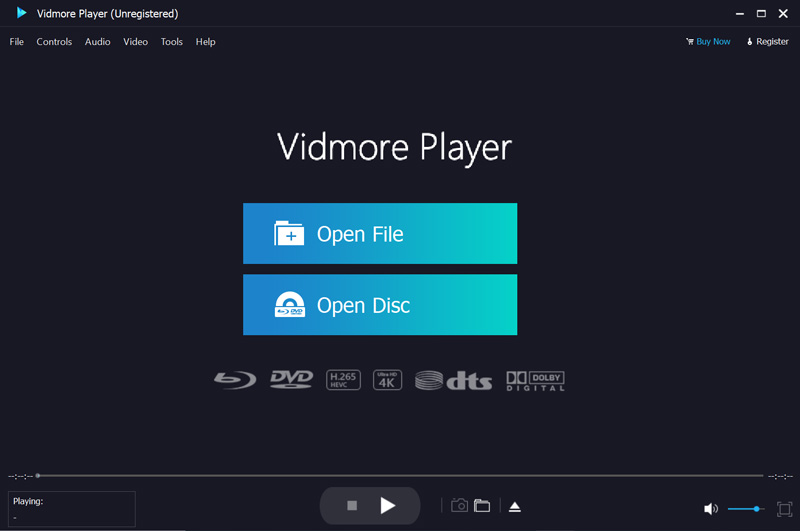
Task: Close the Vidmore Player window
Action: [783, 14]
